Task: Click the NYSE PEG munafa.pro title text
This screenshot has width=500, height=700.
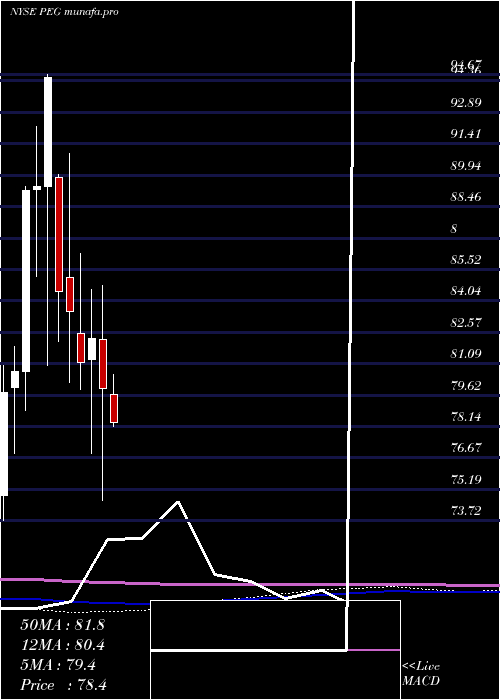Action: tap(64, 12)
